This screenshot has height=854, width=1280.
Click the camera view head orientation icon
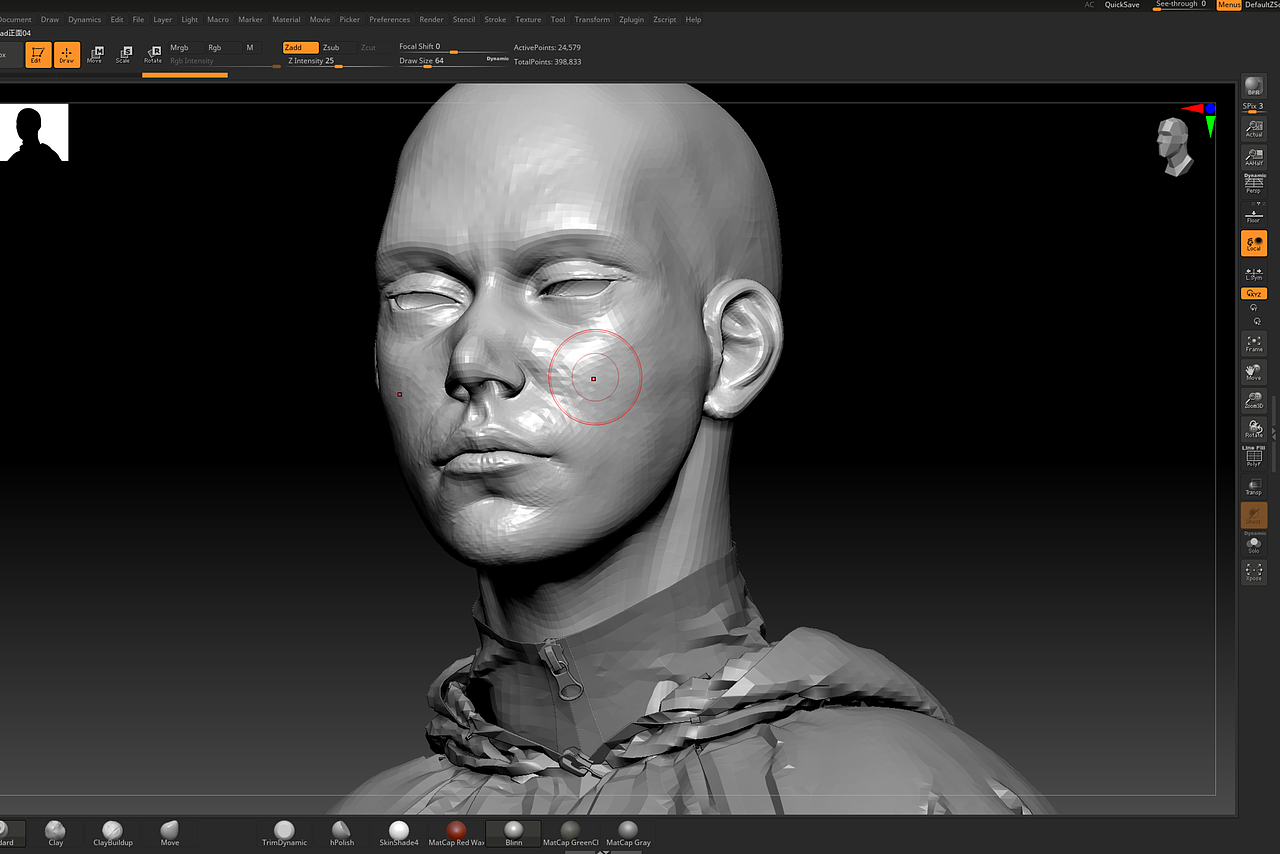1175,147
